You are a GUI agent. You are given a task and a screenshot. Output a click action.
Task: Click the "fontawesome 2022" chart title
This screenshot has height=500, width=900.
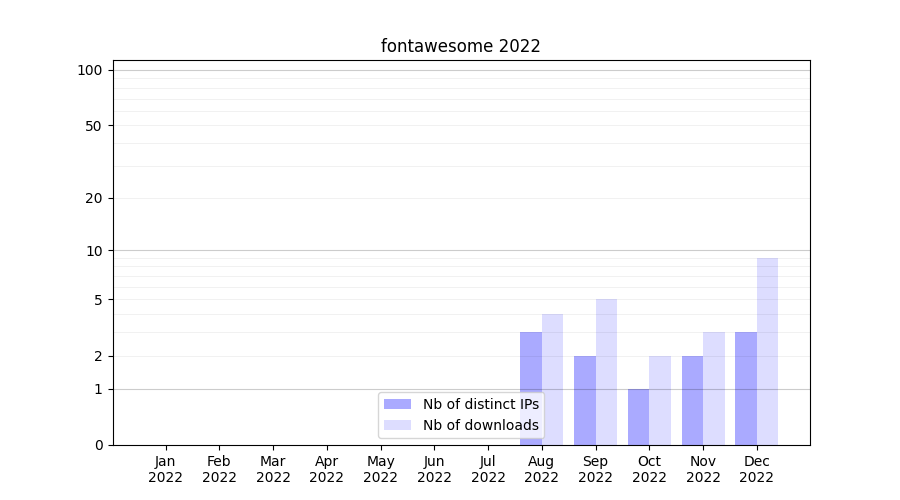click(x=460, y=46)
